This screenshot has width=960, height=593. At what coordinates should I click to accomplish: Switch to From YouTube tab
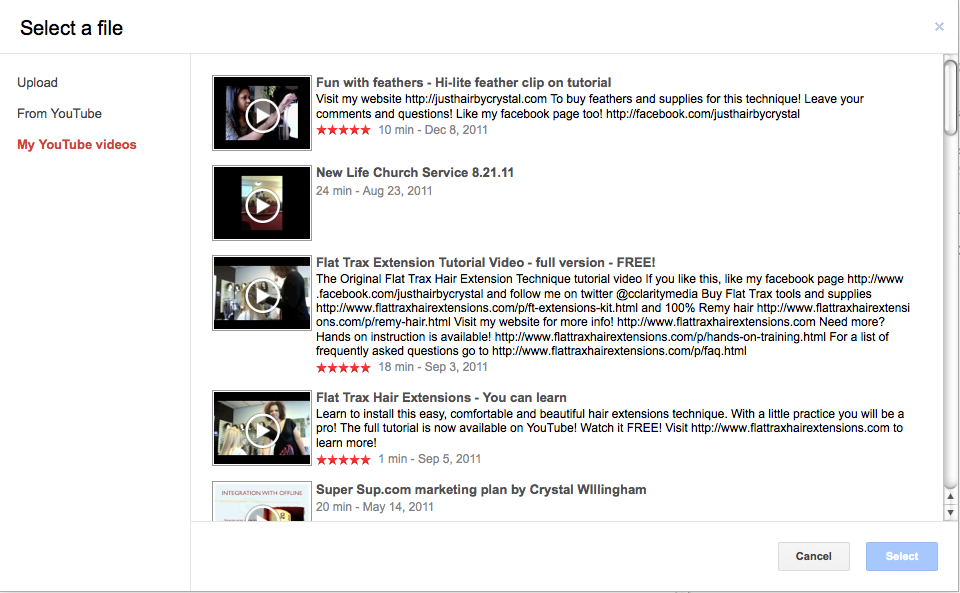tap(59, 113)
